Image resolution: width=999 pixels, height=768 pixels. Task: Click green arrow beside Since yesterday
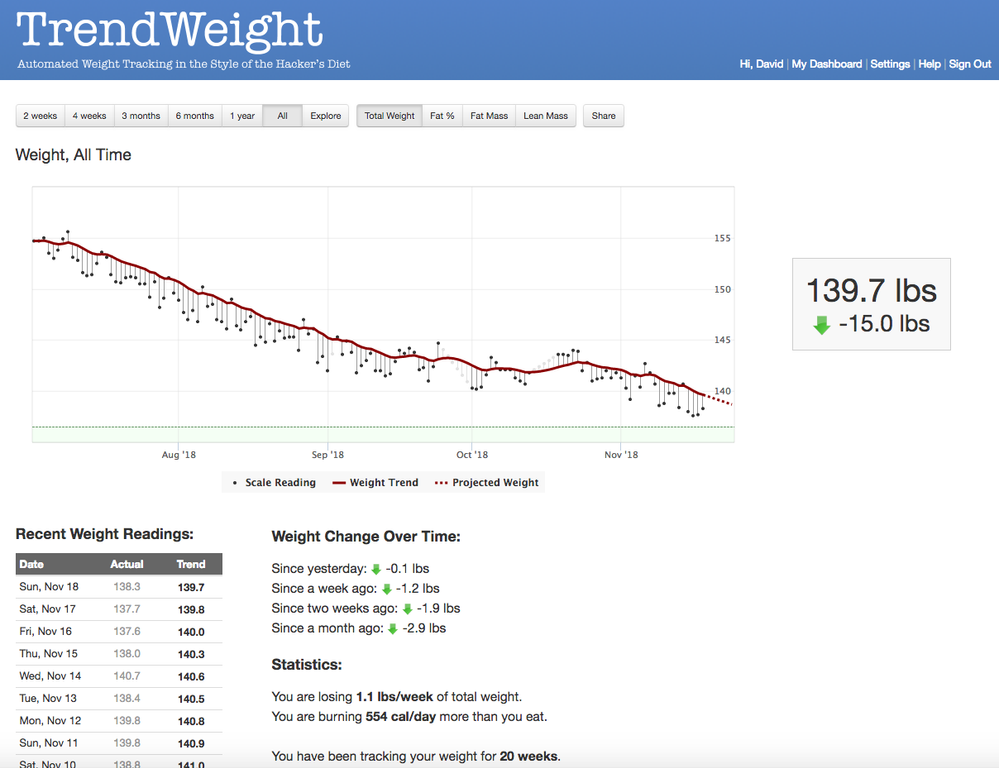[376, 569]
